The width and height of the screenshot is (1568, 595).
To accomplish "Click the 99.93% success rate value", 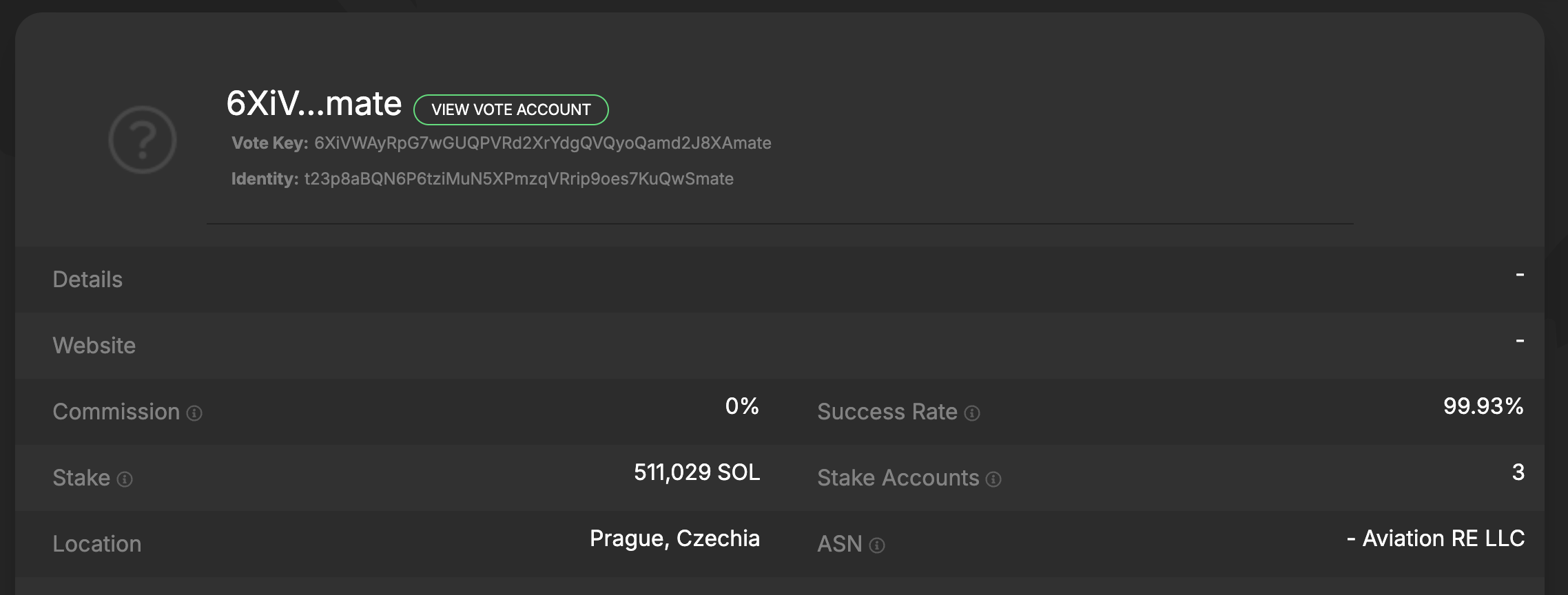I will point(1483,406).
